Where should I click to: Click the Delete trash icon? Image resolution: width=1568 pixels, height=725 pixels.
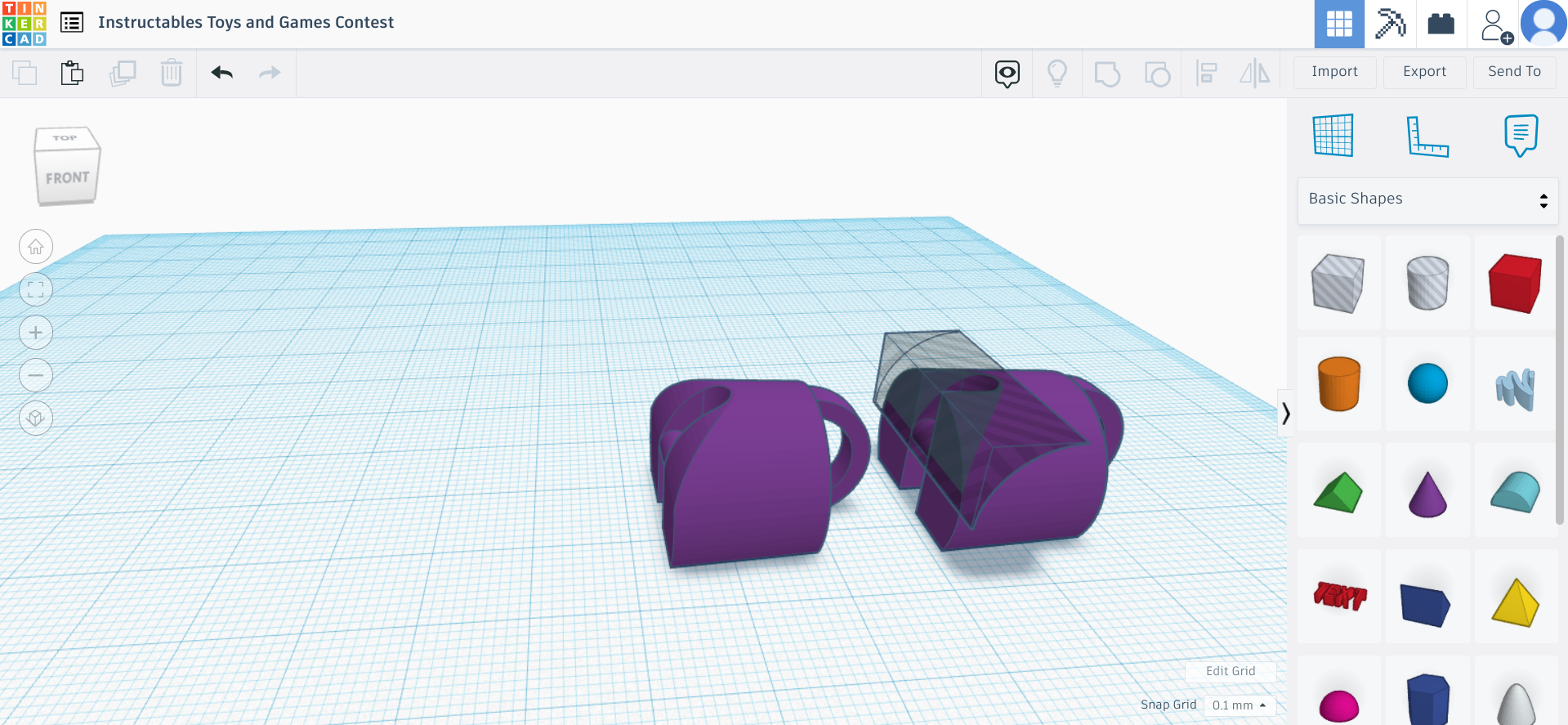pos(172,74)
